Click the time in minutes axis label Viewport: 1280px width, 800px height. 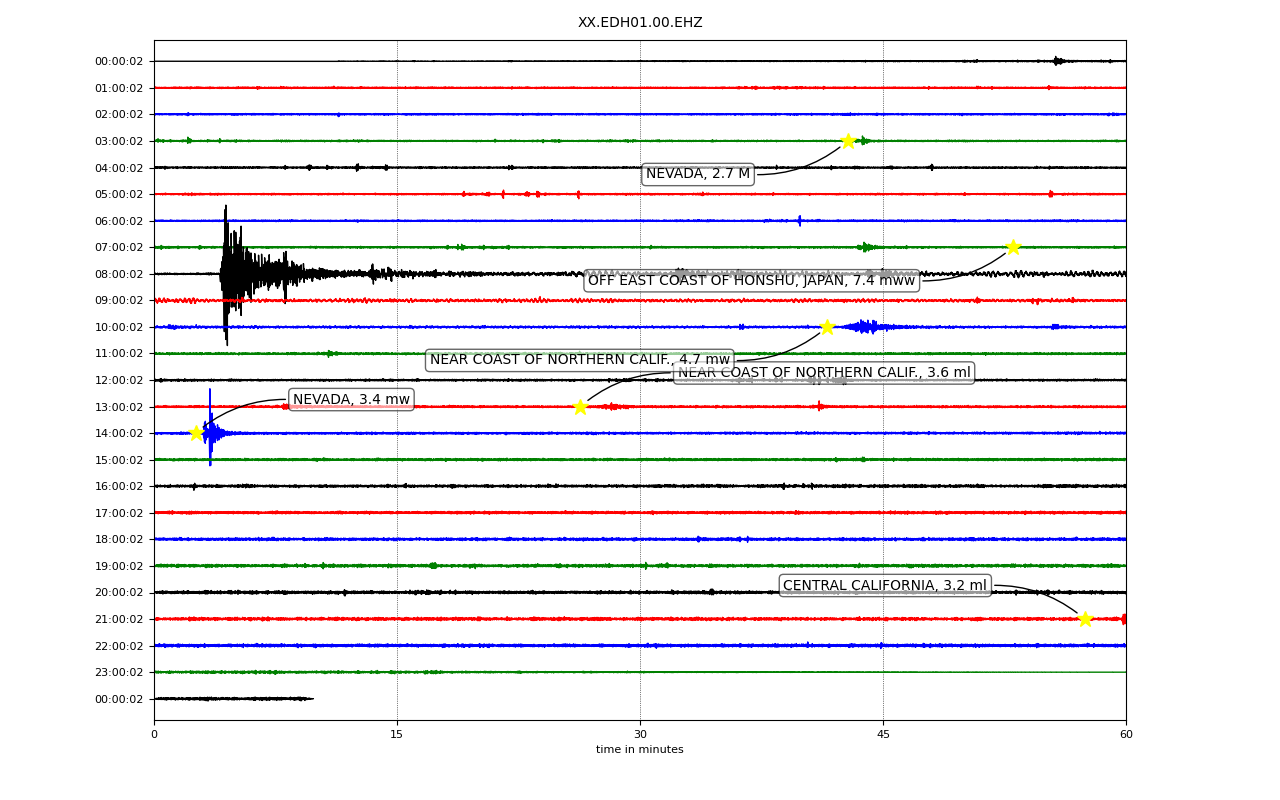coord(640,750)
